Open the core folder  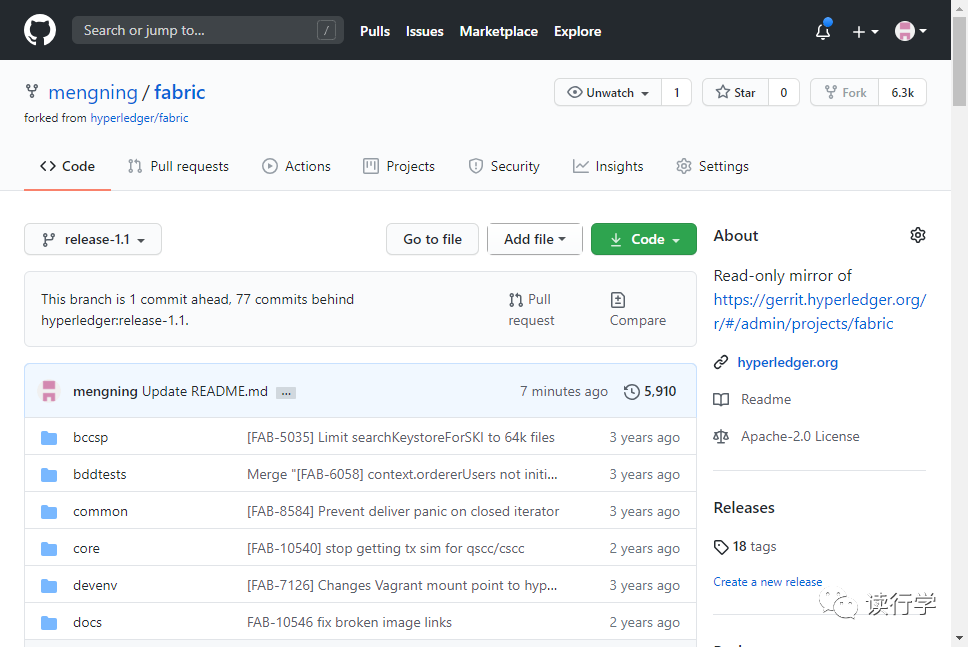86,548
